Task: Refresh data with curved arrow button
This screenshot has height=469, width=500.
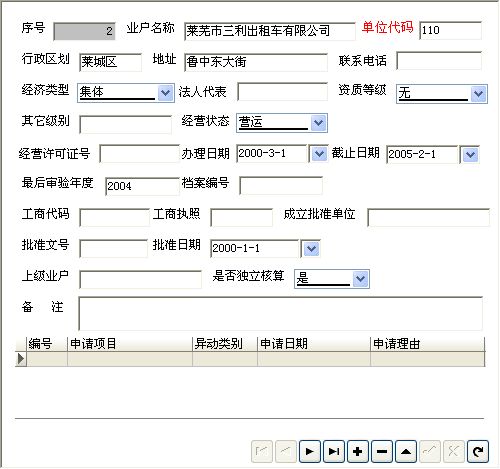Action: coord(478,451)
